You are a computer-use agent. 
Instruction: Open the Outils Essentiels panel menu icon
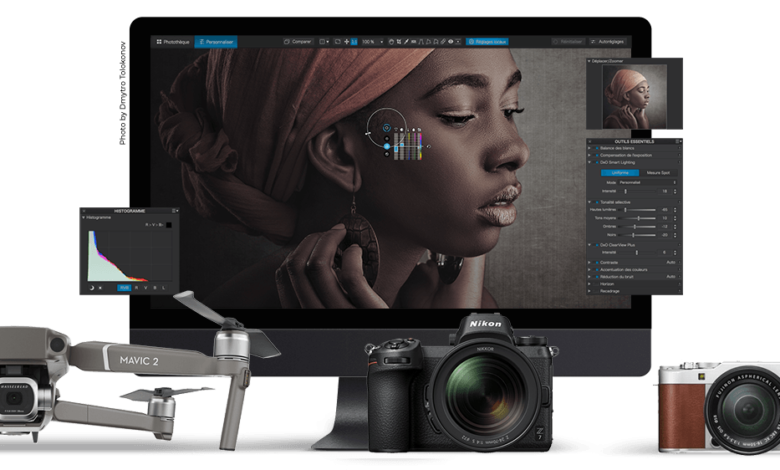click(x=678, y=142)
